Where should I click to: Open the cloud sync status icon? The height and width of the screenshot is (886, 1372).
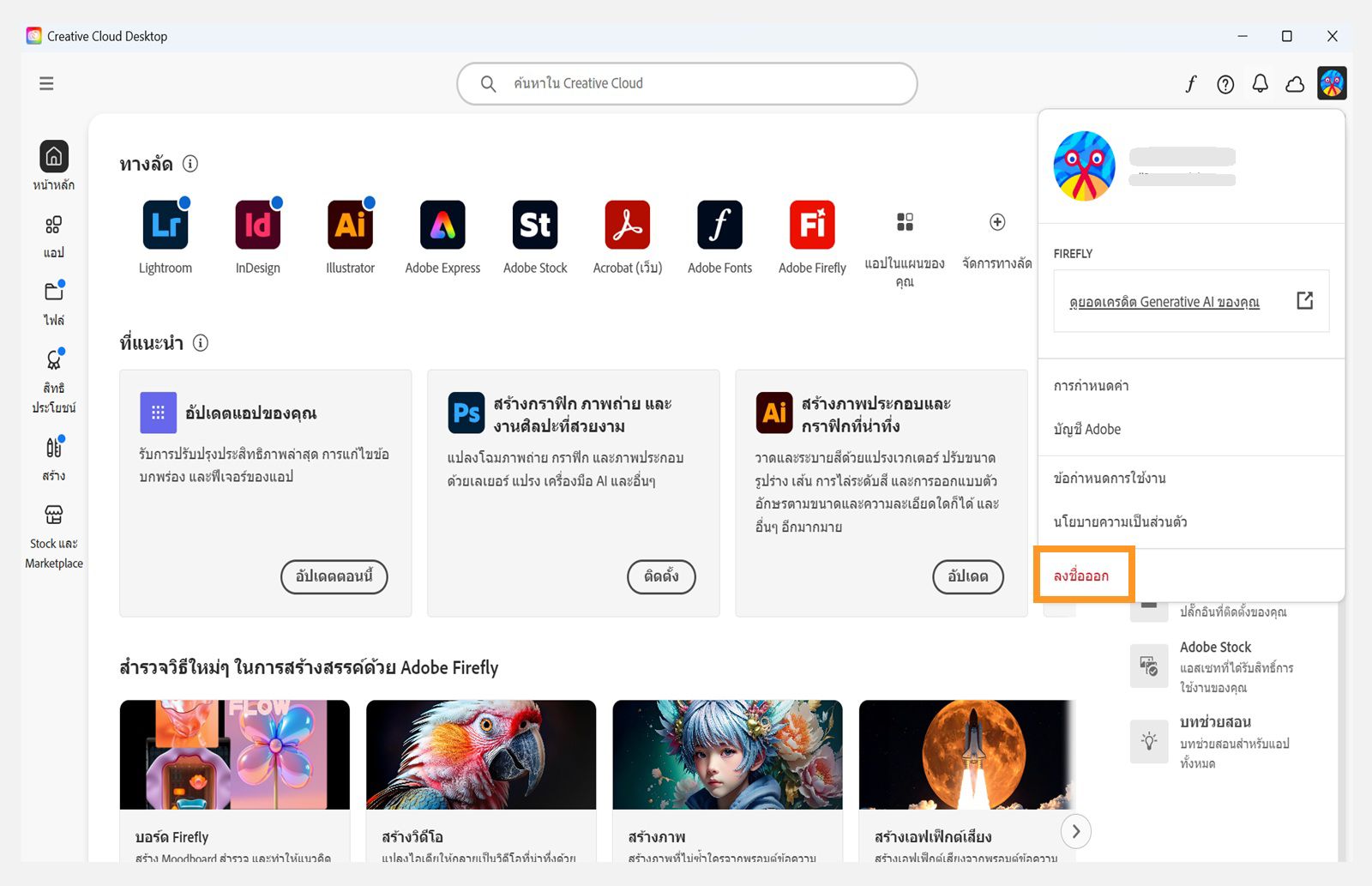coord(1295,84)
